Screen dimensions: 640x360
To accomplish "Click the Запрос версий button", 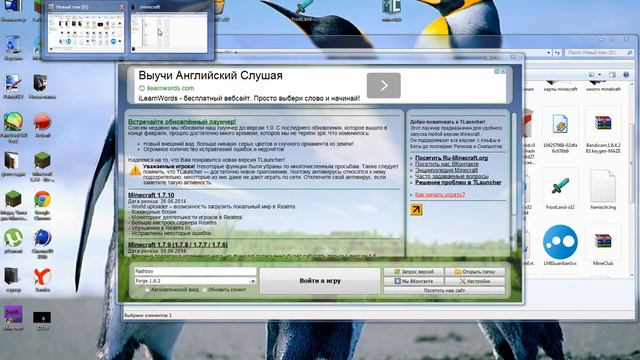I will click(413, 272).
